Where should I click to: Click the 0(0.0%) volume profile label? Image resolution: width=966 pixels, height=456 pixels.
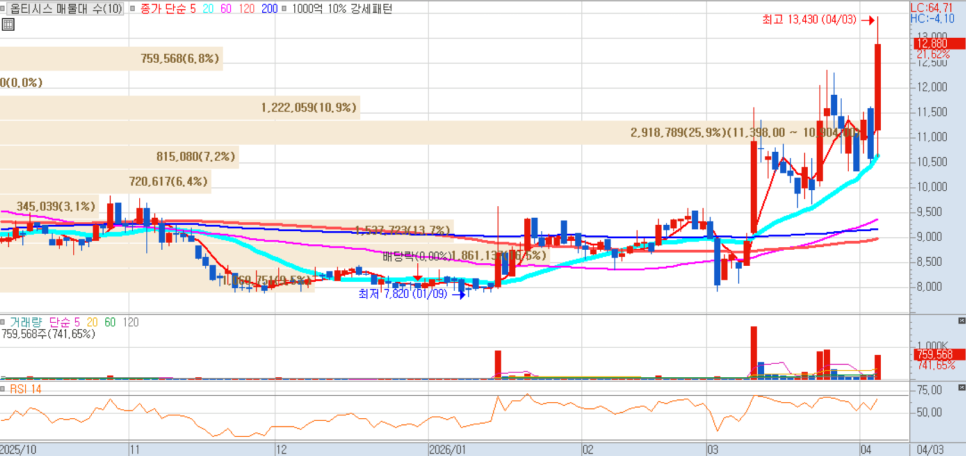coord(21,83)
